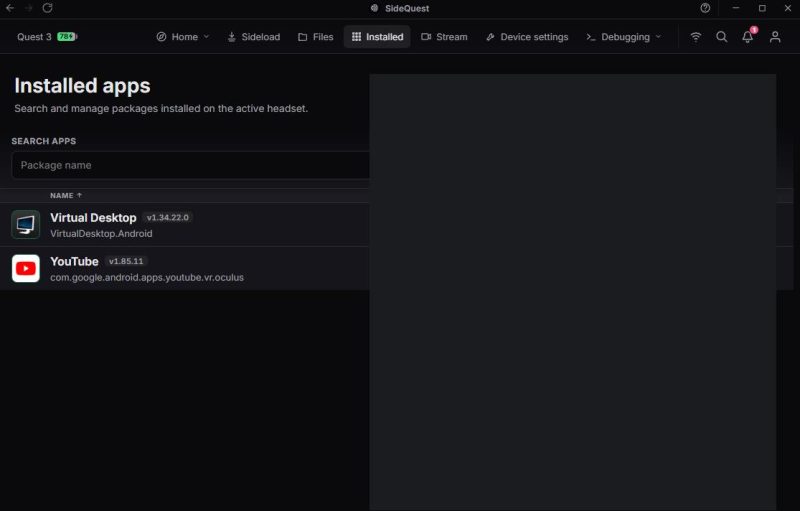Click the help question-mark icon
Screen dimensions: 800x511
point(705,8)
